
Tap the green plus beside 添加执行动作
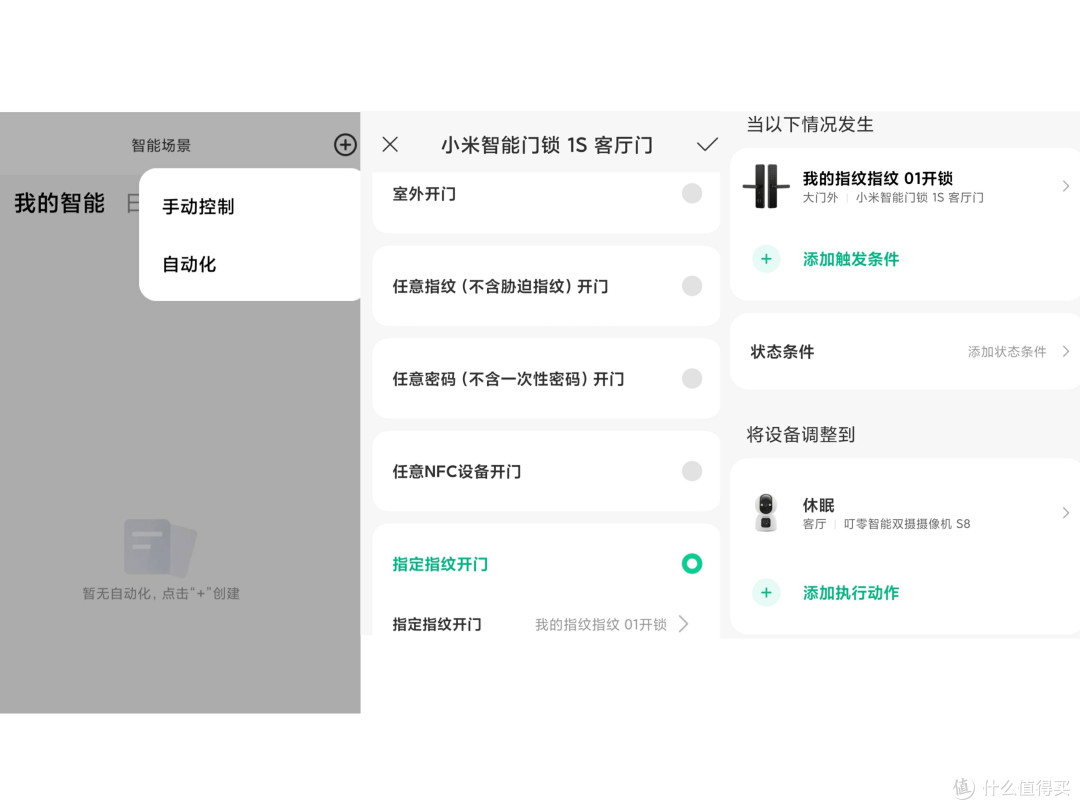pyautogui.click(x=766, y=592)
